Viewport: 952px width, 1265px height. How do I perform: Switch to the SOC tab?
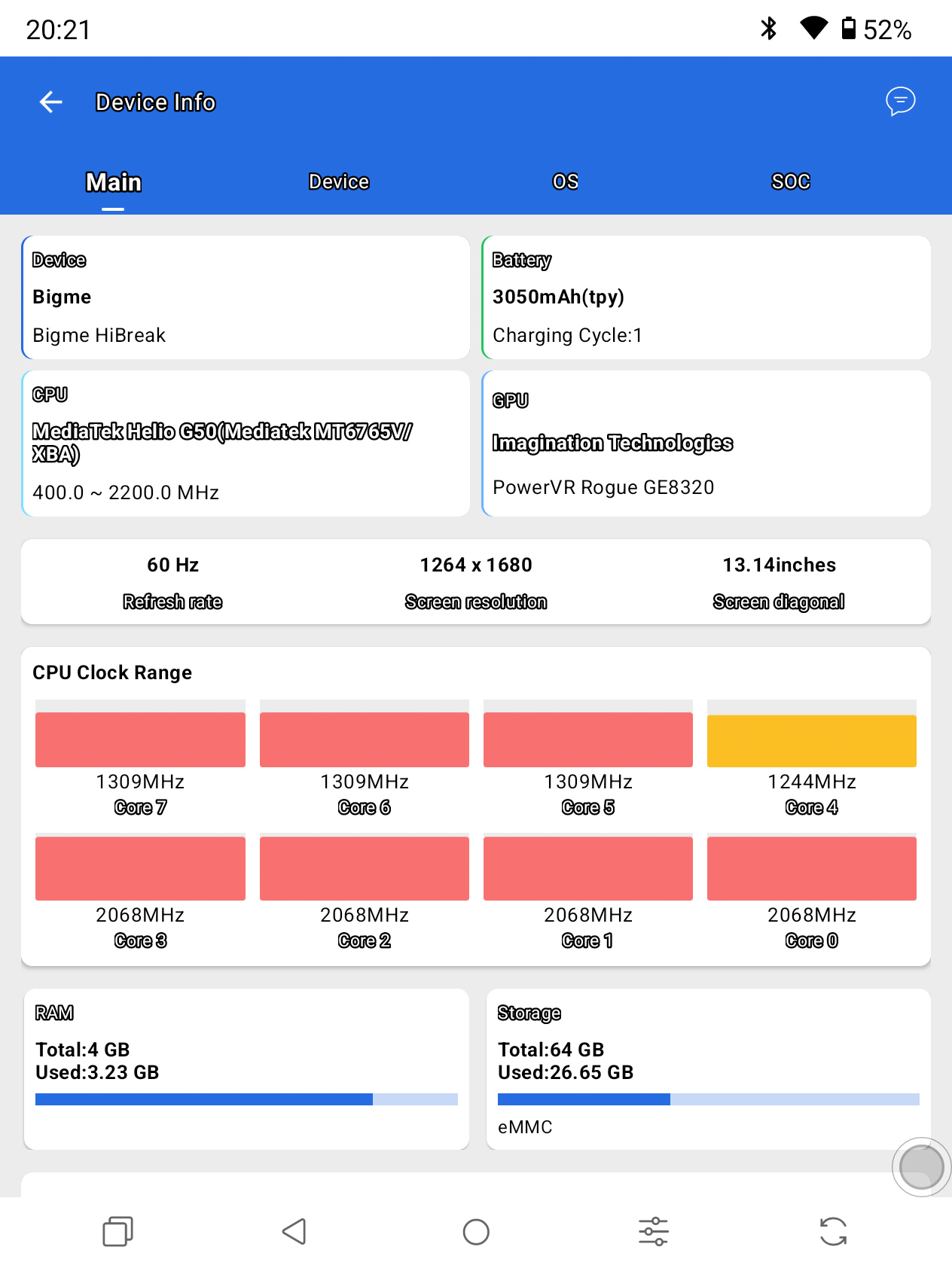tap(791, 182)
